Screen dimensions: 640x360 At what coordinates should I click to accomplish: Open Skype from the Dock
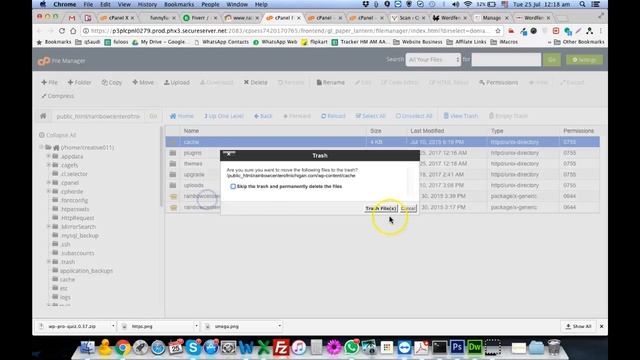(x=193, y=347)
